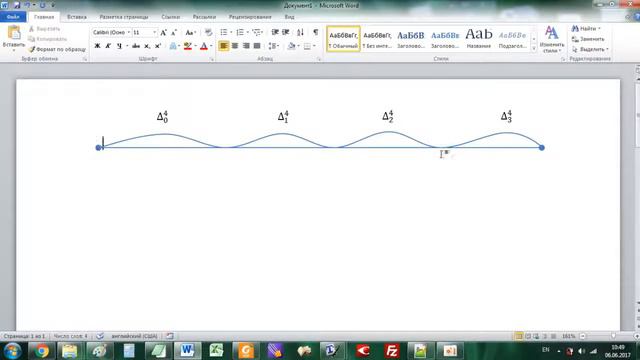Click the Paste (Вставить) clipboard icon
Image resolution: width=640 pixels, height=360 pixels.
click(x=13, y=33)
